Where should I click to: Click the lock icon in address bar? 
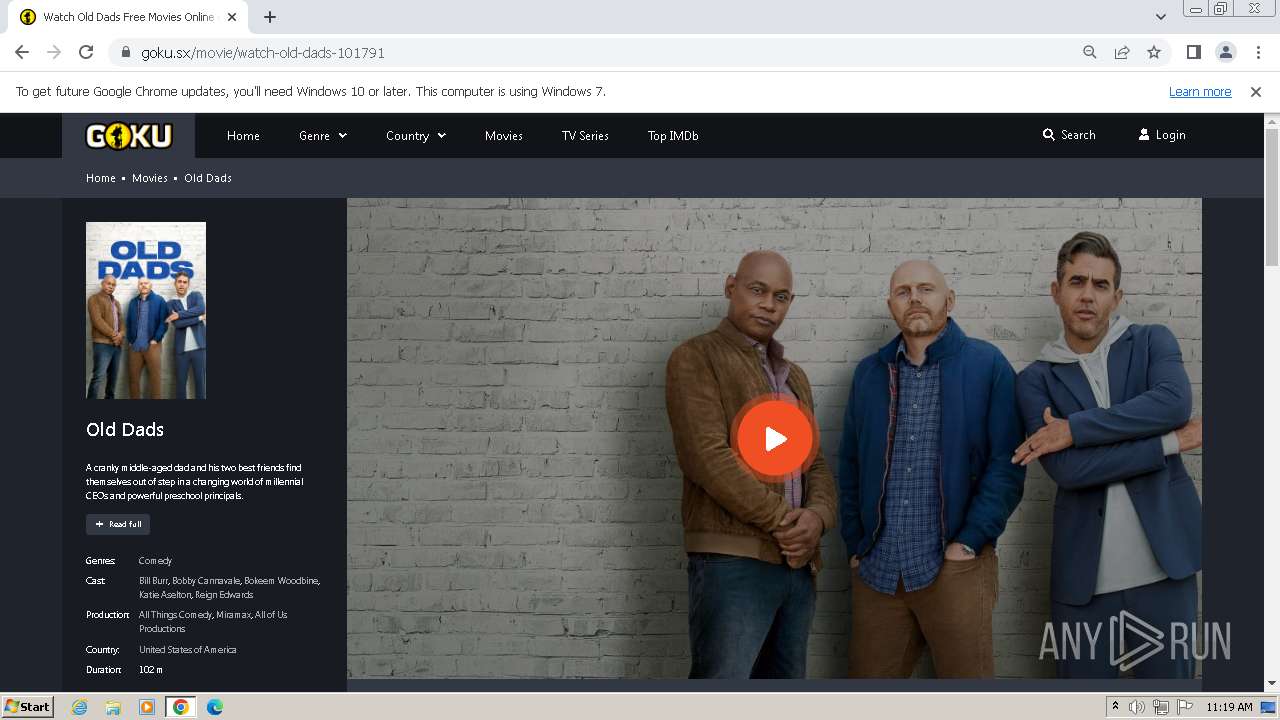click(x=125, y=52)
